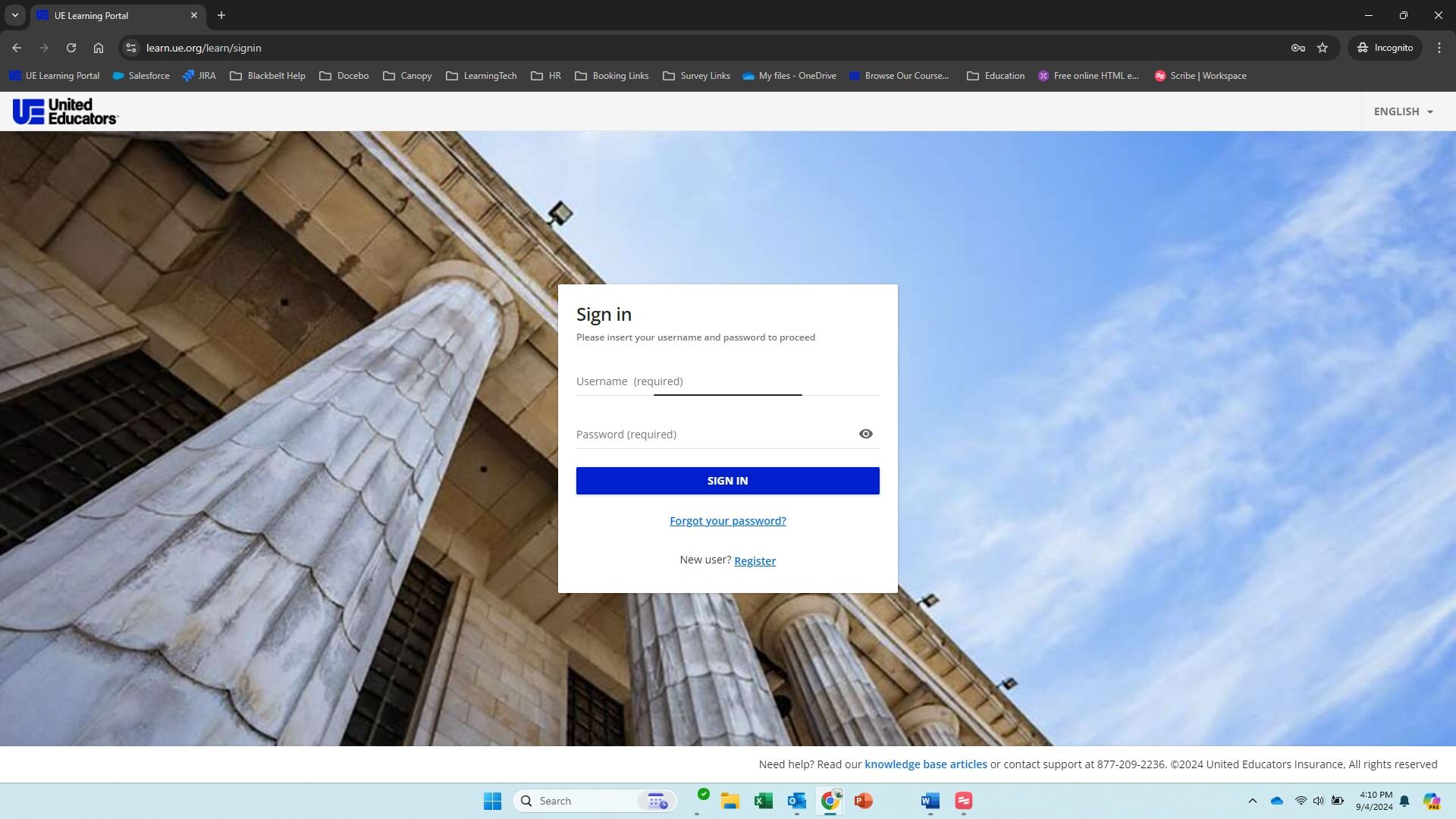Click the browser home icon
The image size is (1456, 819).
coord(99,48)
